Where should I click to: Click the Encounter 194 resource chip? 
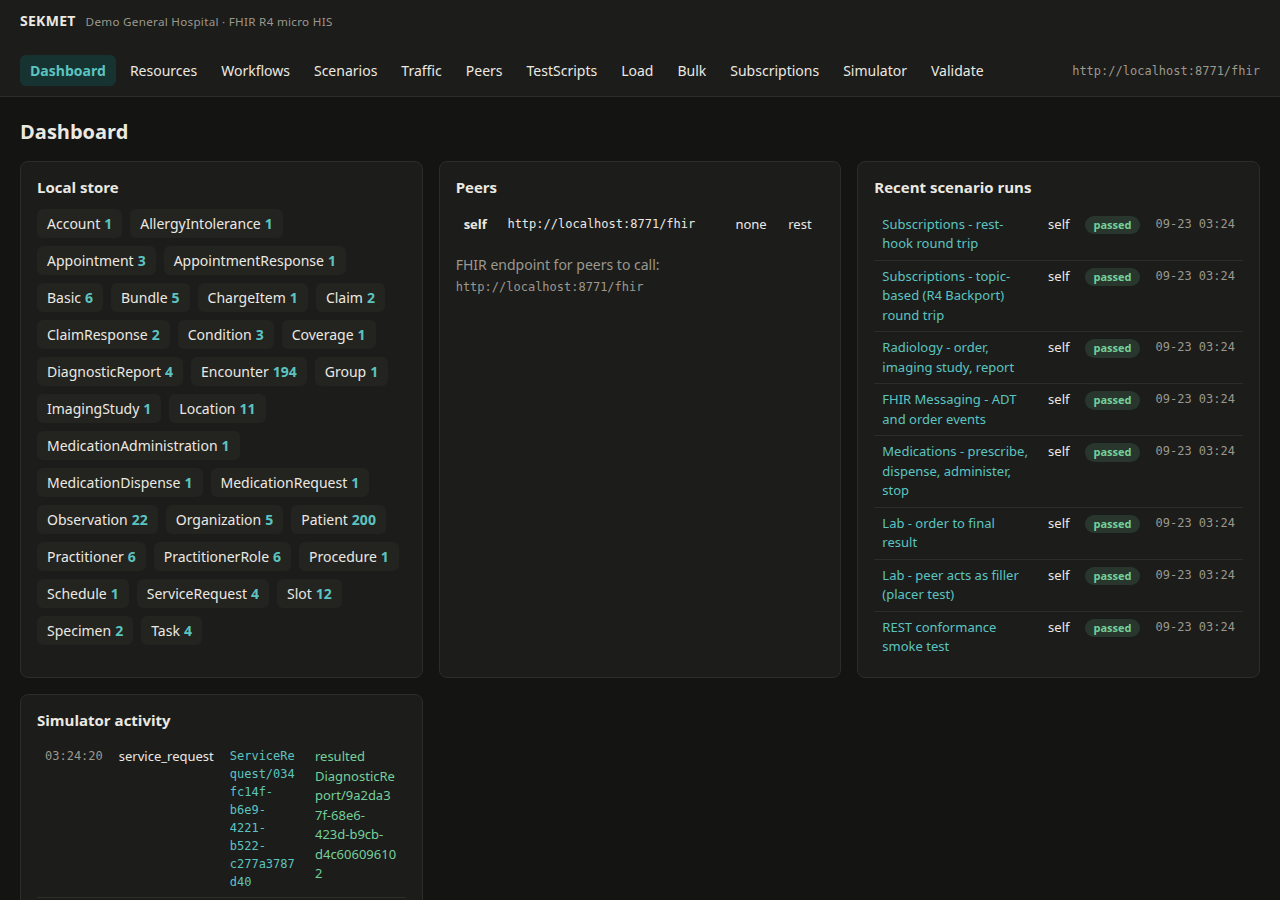click(x=249, y=372)
